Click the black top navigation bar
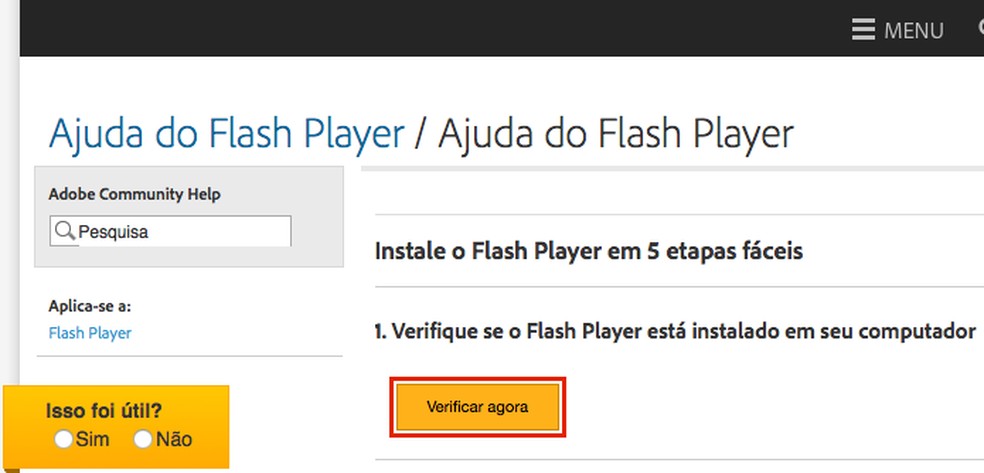The width and height of the screenshot is (984, 473). click(x=400, y=28)
